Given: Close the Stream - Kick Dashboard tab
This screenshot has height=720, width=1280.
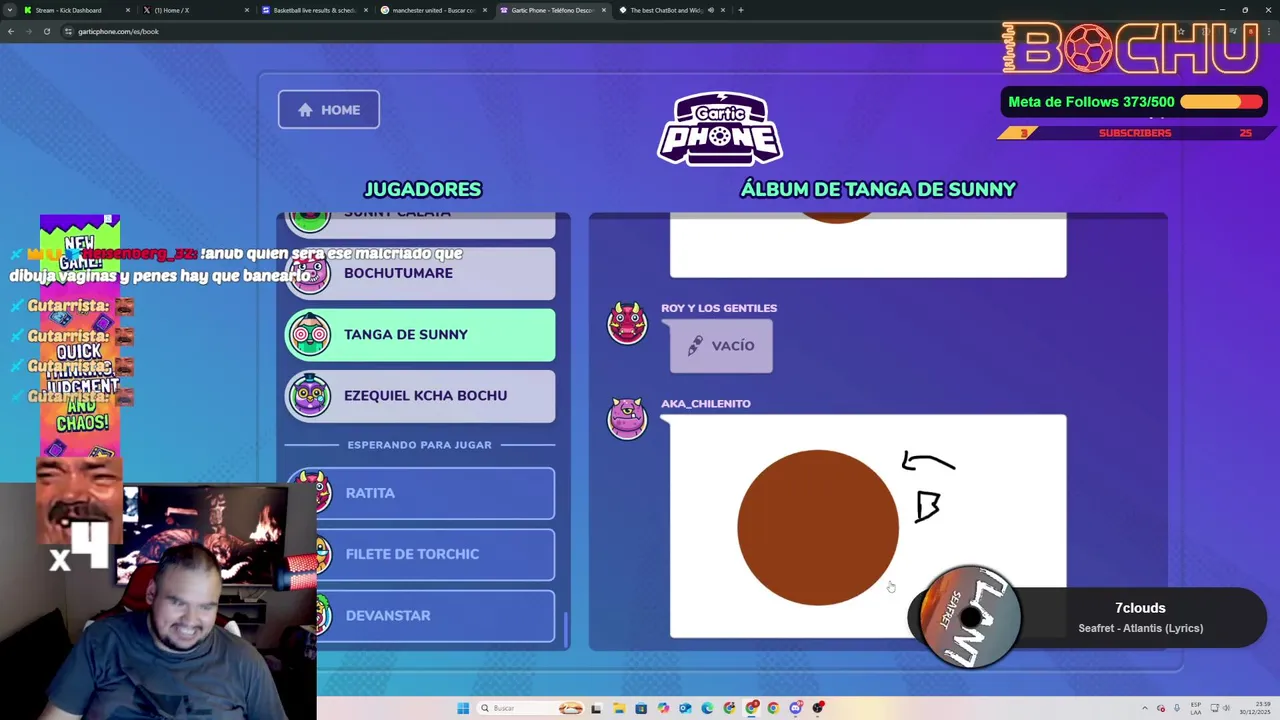Looking at the screenshot, I should pos(128,10).
